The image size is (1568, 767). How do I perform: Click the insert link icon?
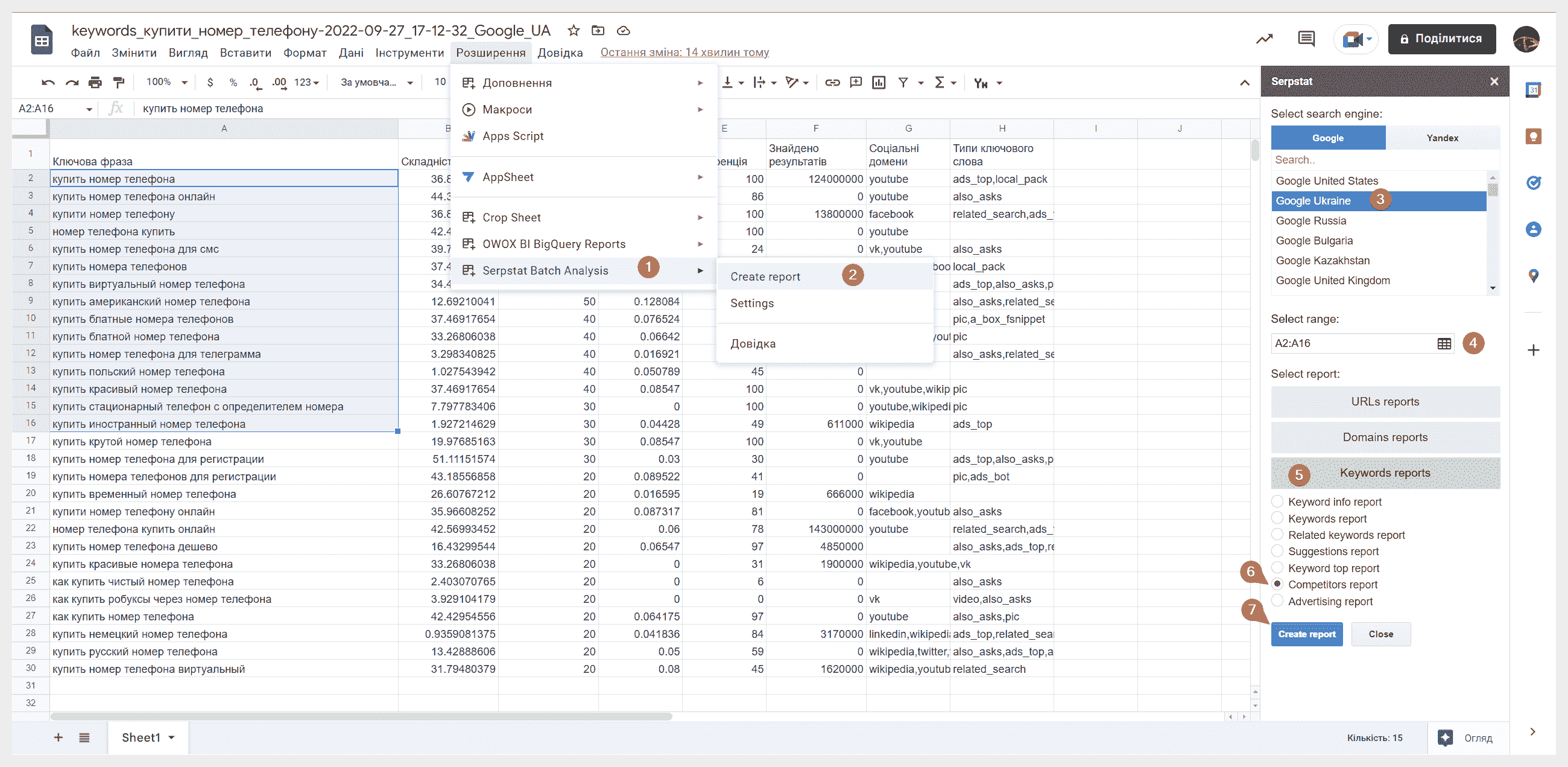pos(832,83)
